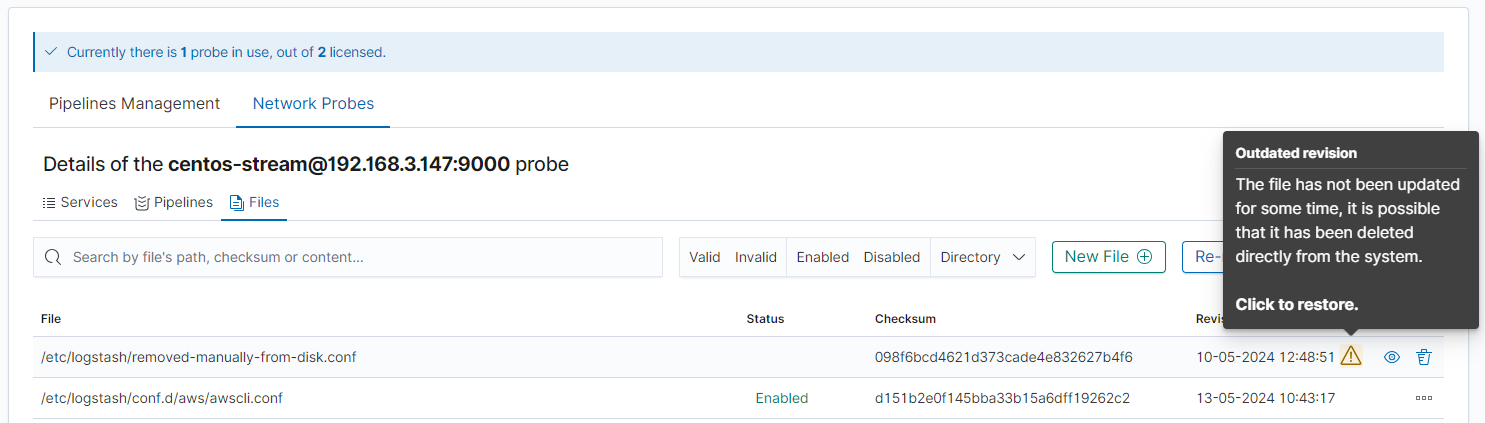The height and width of the screenshot is (423, 1485).
Task: Toggle the Enabled filter
Action: tap(822, 257)
